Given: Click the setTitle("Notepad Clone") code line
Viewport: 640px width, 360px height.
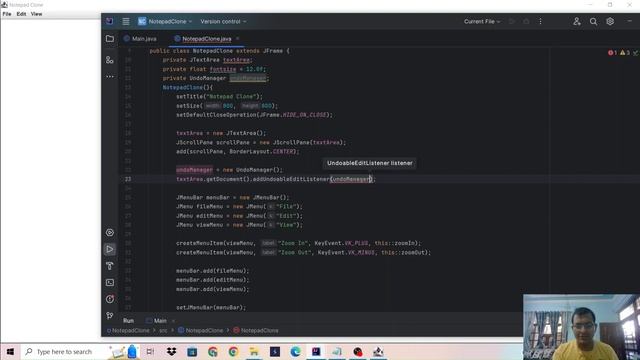Looking at the screenshot, I should tap(220, 97).
